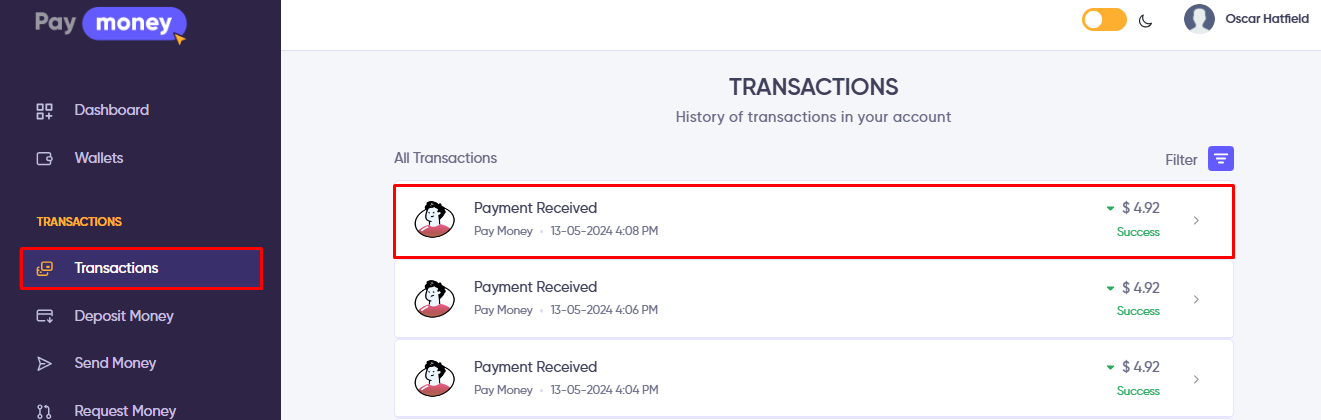Screen dimensions: 1321x420
Task: Click the moon dark mode icon
Action: pyautogui.click(x=1146, y=20)
